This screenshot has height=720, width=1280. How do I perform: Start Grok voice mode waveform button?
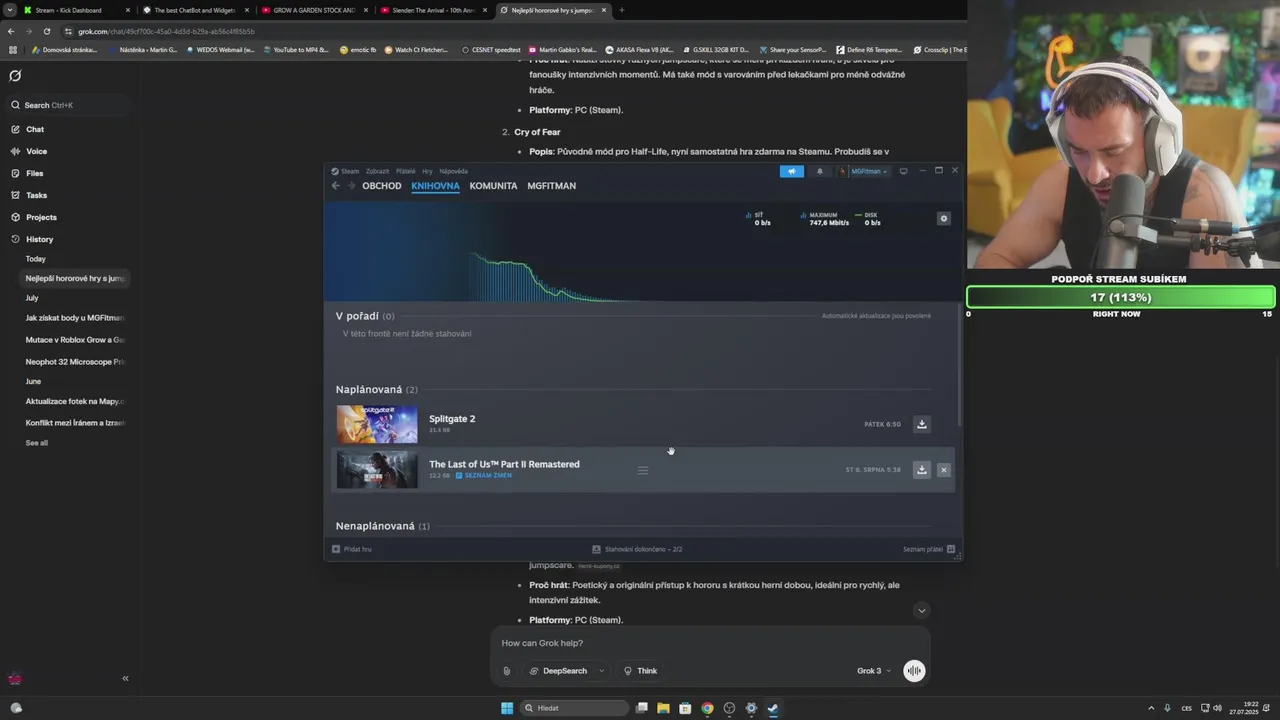click(x=914, y=671)
